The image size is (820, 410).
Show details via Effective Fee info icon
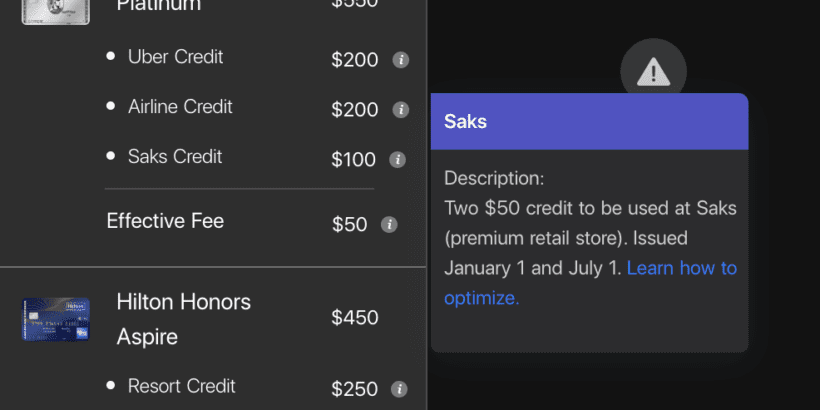[x=389, y=225]
